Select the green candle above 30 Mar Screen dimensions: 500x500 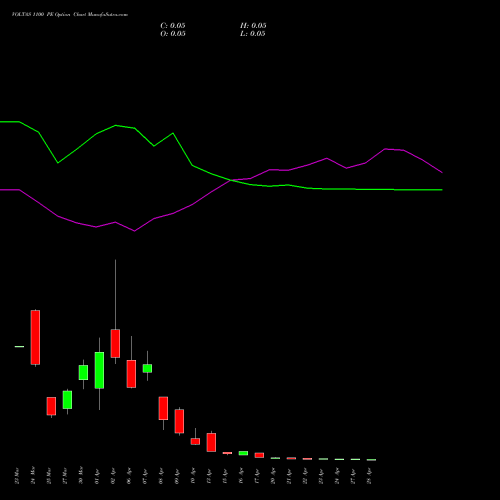pos(83,372)
